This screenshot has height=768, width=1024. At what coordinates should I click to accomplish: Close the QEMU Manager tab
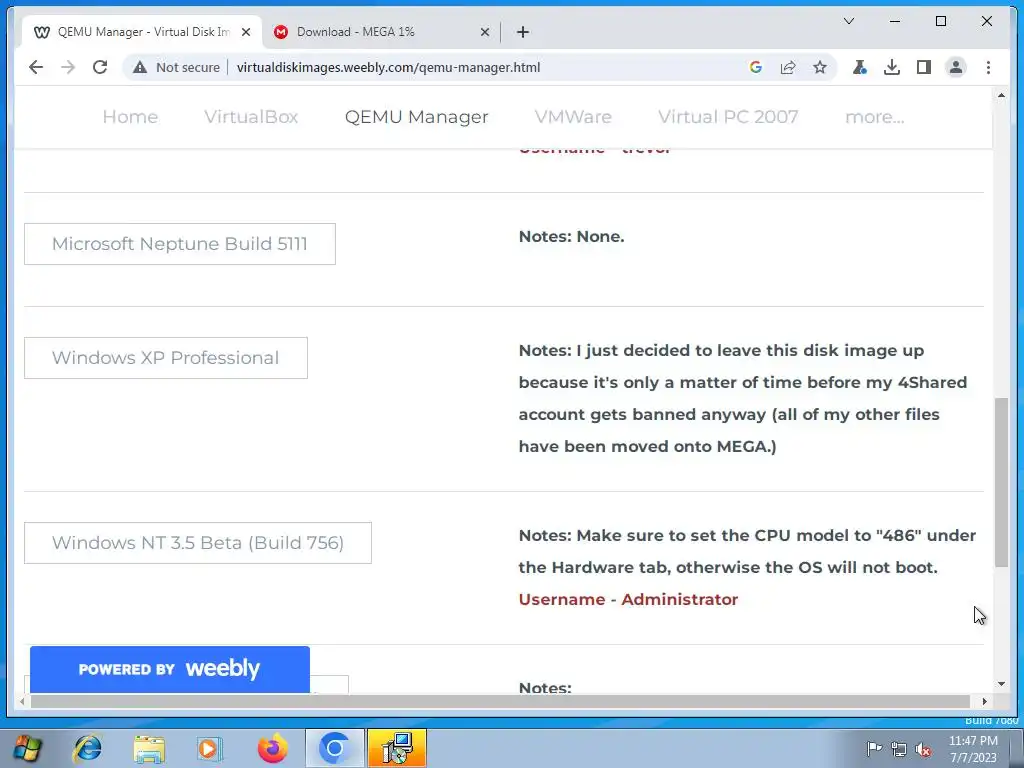point(246,32)
